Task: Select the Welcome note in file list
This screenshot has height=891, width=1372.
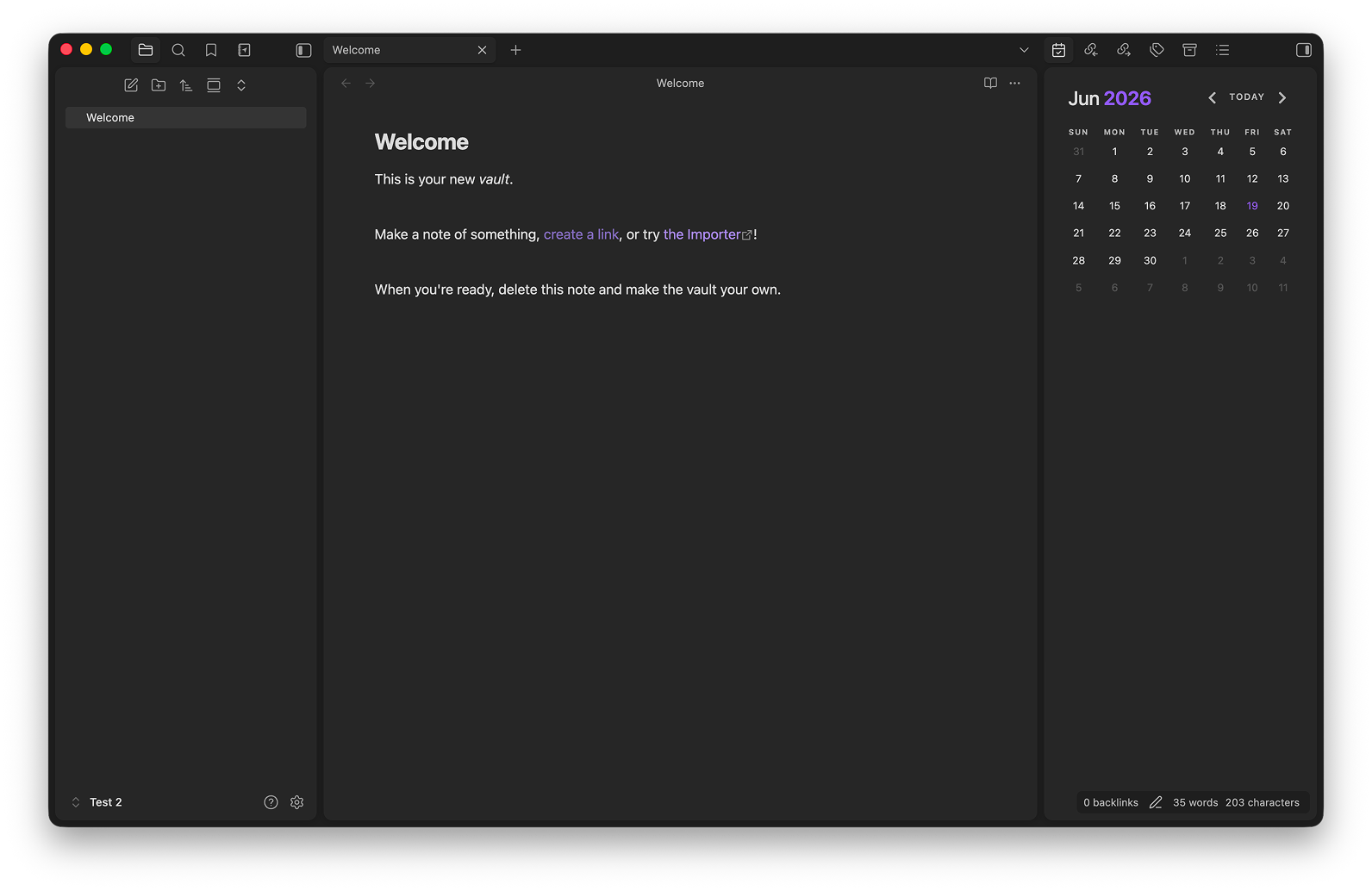Action: (185, 117)
